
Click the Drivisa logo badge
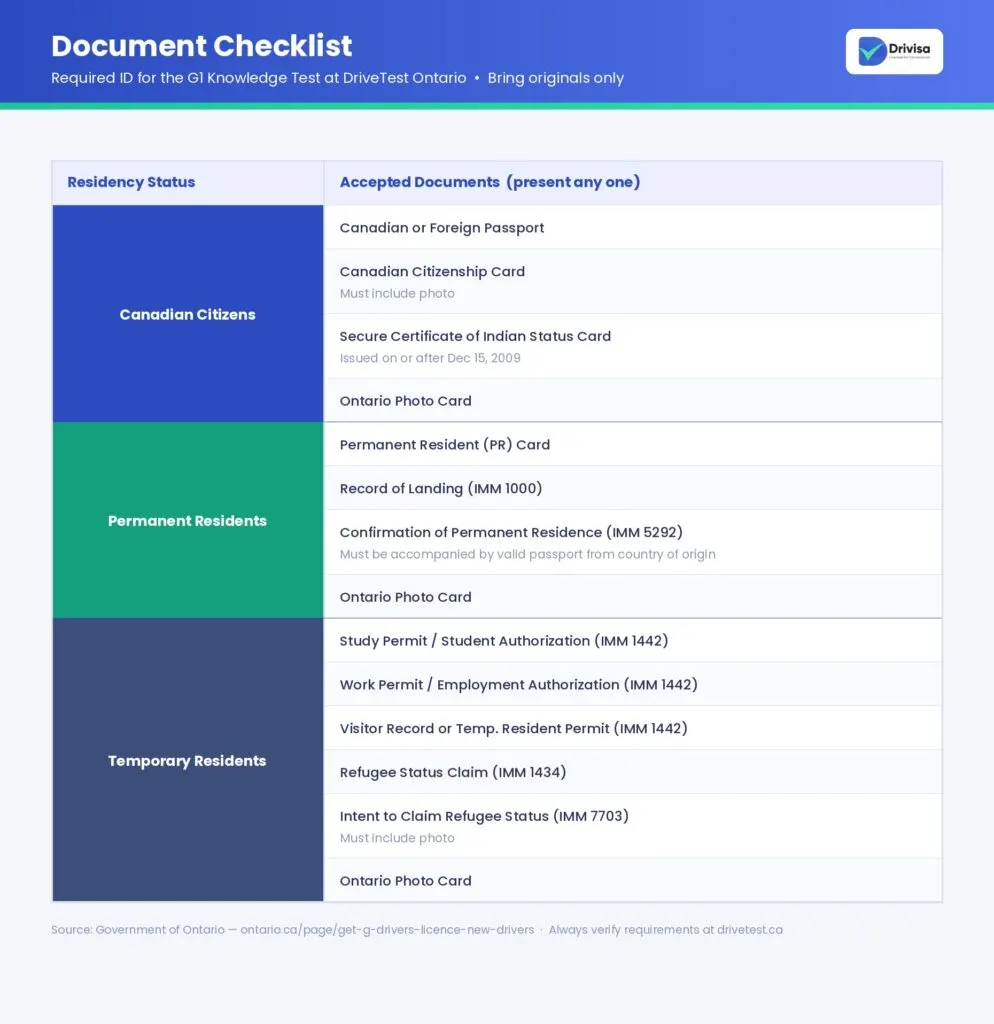point(894,52)
